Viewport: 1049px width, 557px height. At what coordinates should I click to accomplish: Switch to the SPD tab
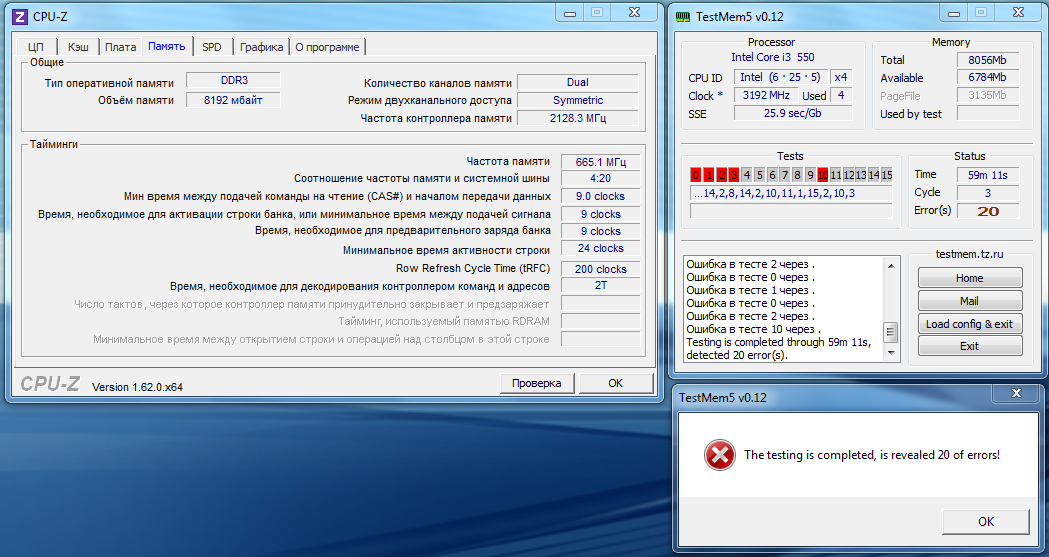[212, 47]
